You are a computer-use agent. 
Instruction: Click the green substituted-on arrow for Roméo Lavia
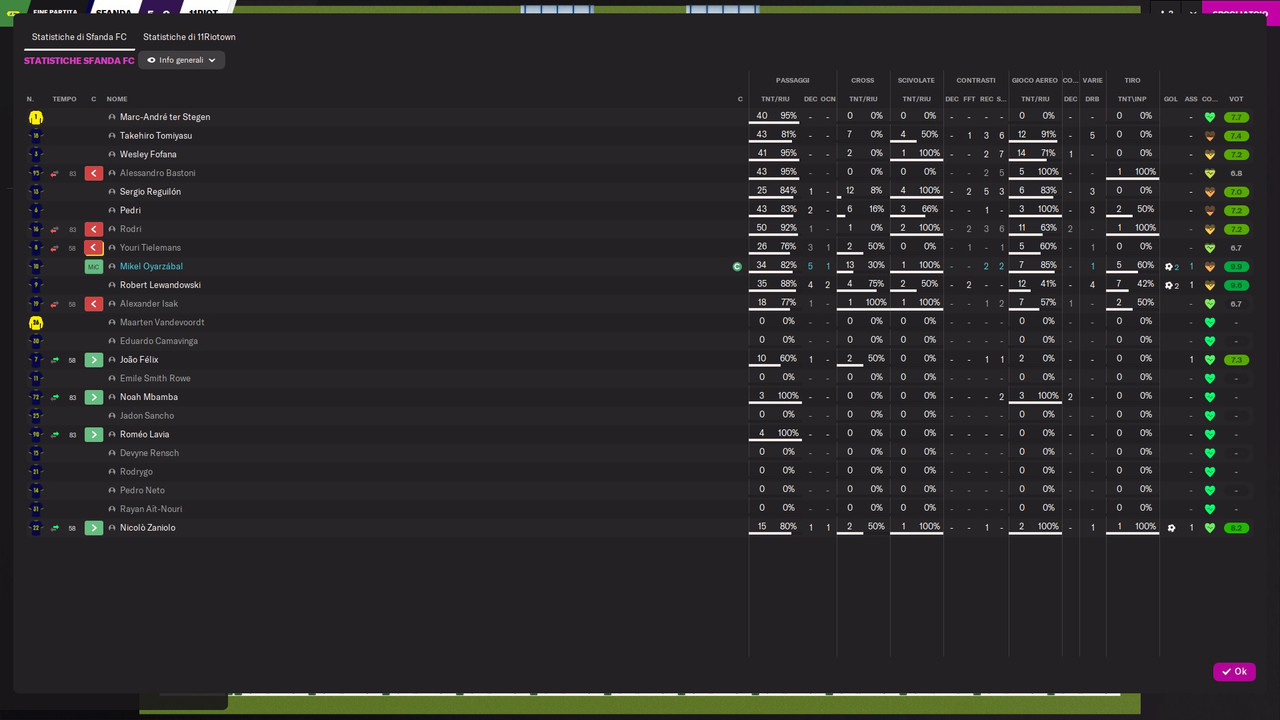pyautogui.click(x=94, y=435)
